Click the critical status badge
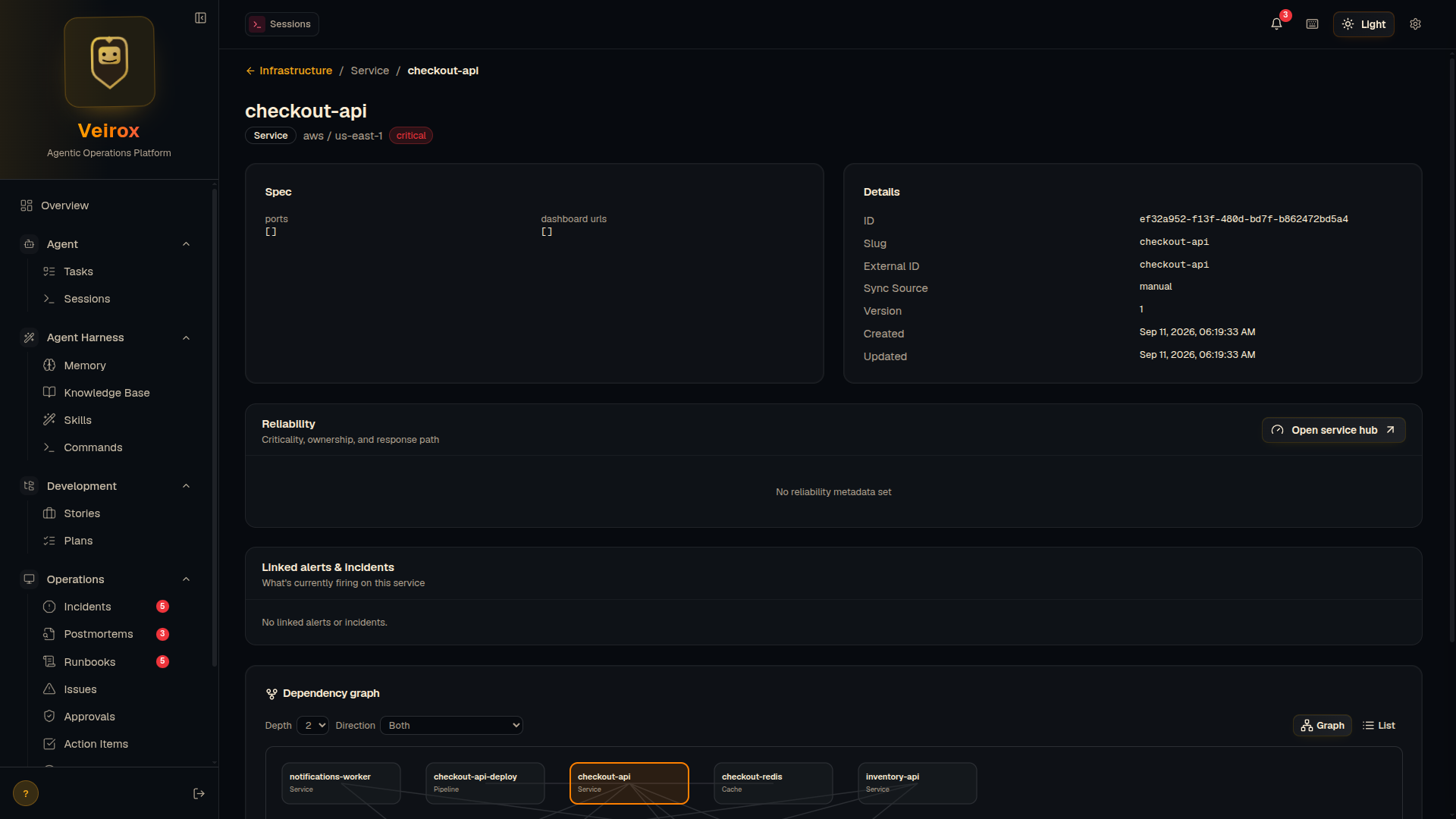The width and height of the screenshot is (1456, 819). (411, 136)
